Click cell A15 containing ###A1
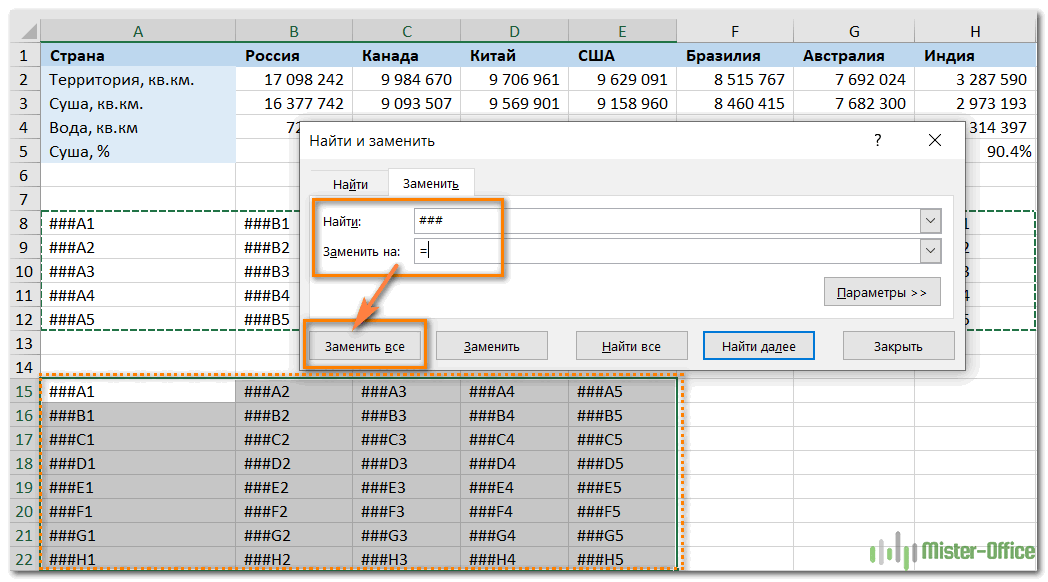Image resolution: width=1048 pixels, height=582 pixels. (x=137, y=392)
